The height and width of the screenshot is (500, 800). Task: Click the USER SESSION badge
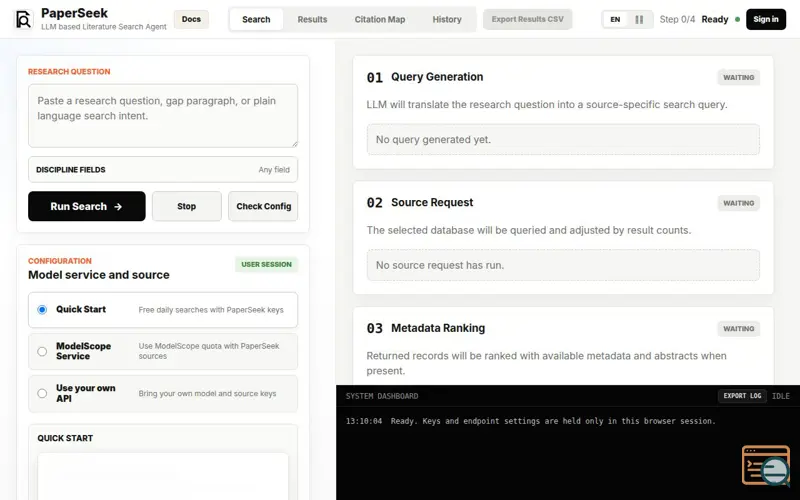[x=266, y=264]
